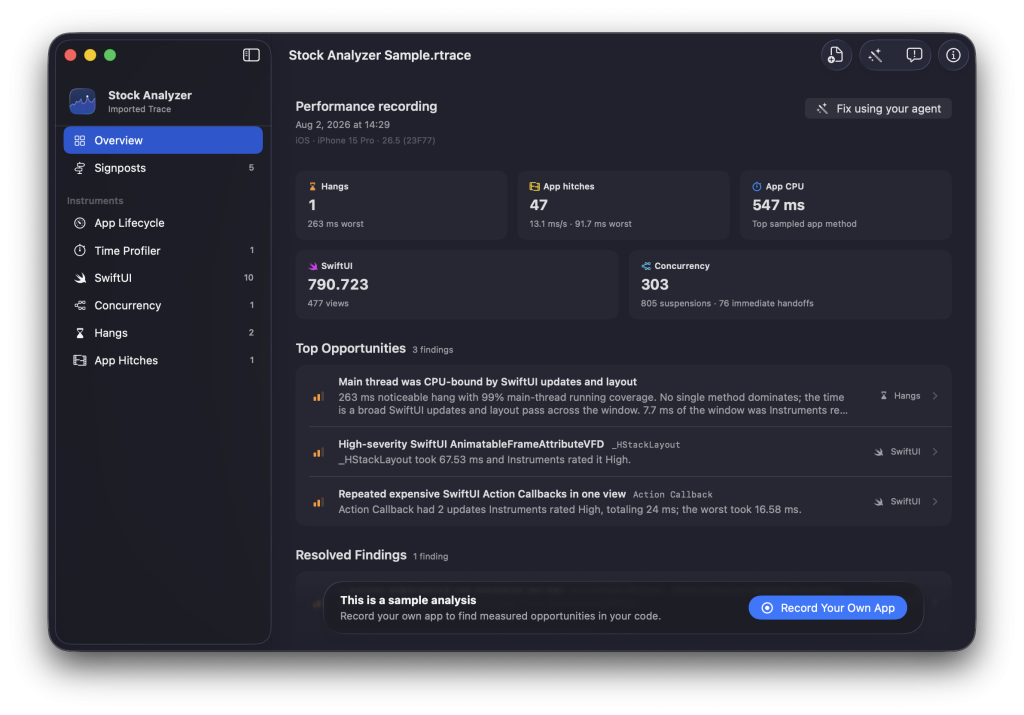Expand chevron on AnimatableFrameAttributeVFD row
This screenshot has height=715, width=1024.
[935, 451]
